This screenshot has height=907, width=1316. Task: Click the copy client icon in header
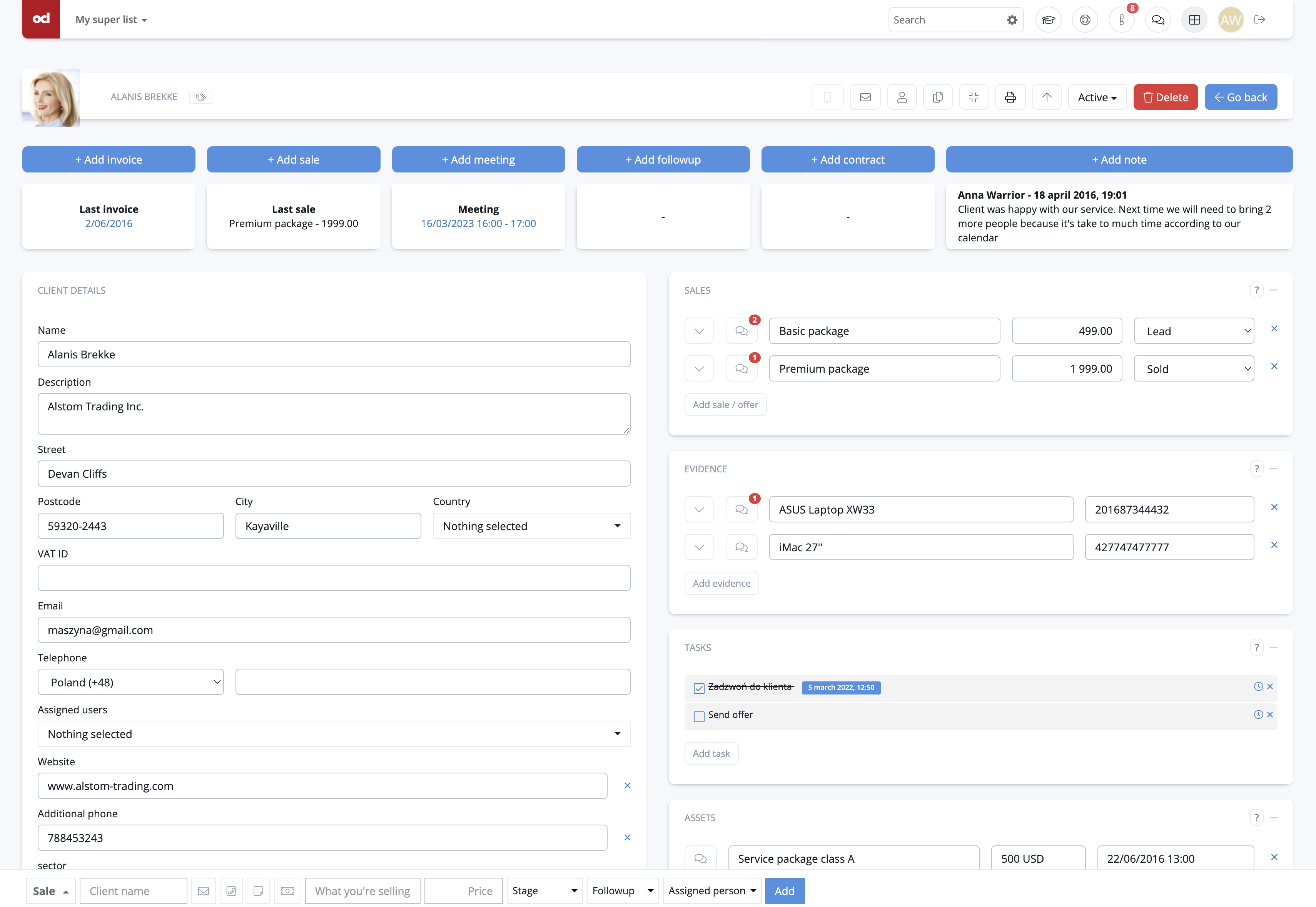[938, 97]
